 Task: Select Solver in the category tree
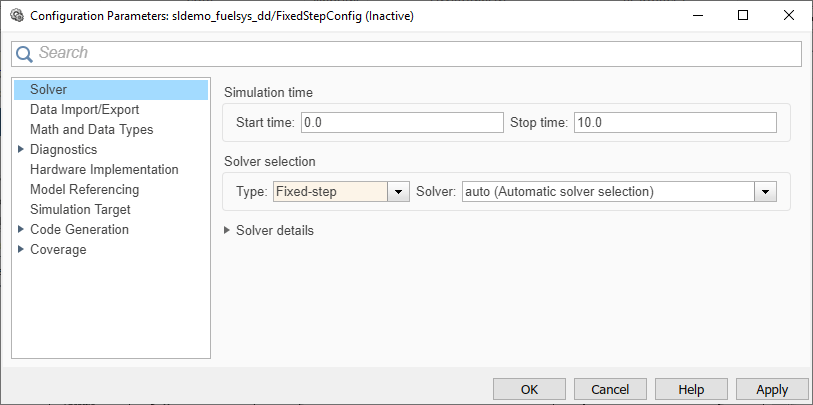click(x=49, y=90)
